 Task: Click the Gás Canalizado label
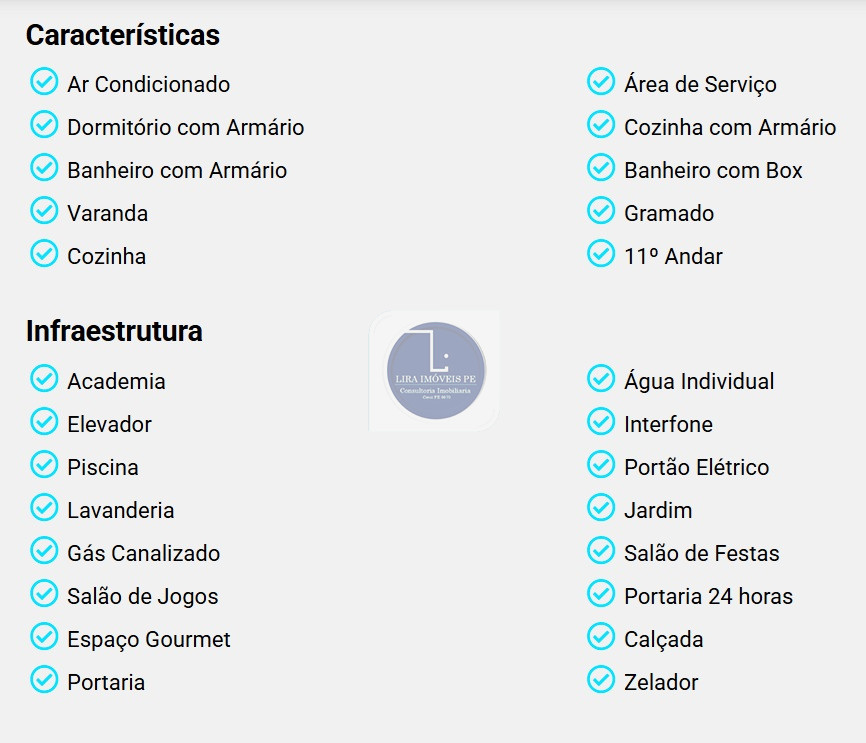[143, 554]
